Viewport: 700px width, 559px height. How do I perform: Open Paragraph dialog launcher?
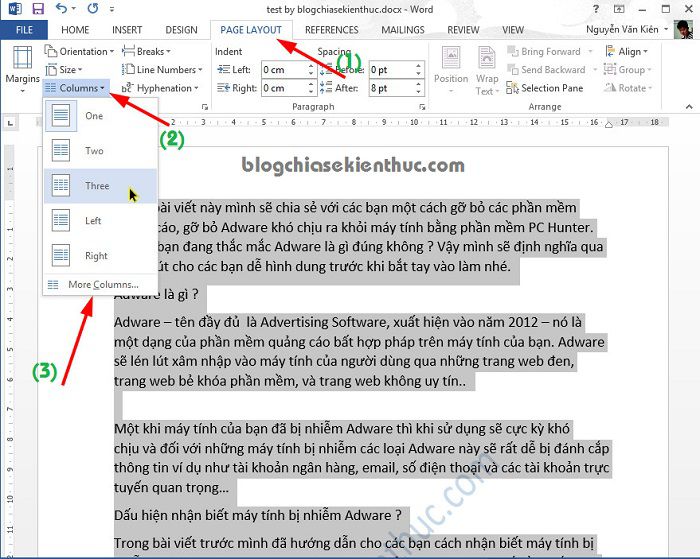pyautogui.click(x=422, y=107)
